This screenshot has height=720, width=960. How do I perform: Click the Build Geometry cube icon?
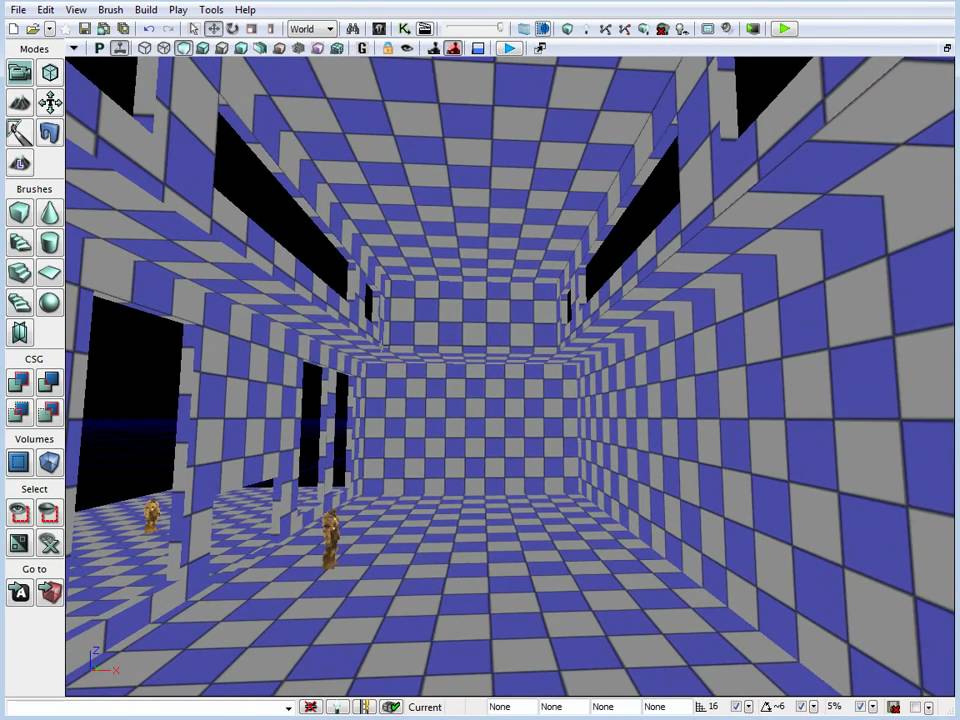pos(568,29)
